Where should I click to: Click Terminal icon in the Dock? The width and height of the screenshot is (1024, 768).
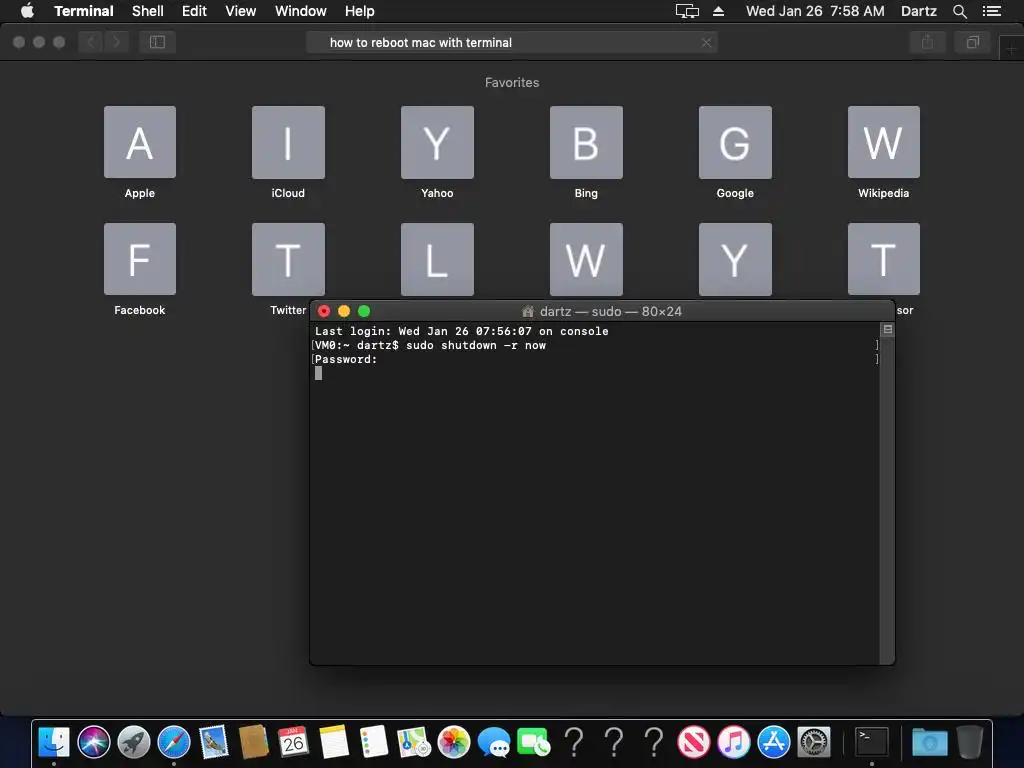click(872, 742)
